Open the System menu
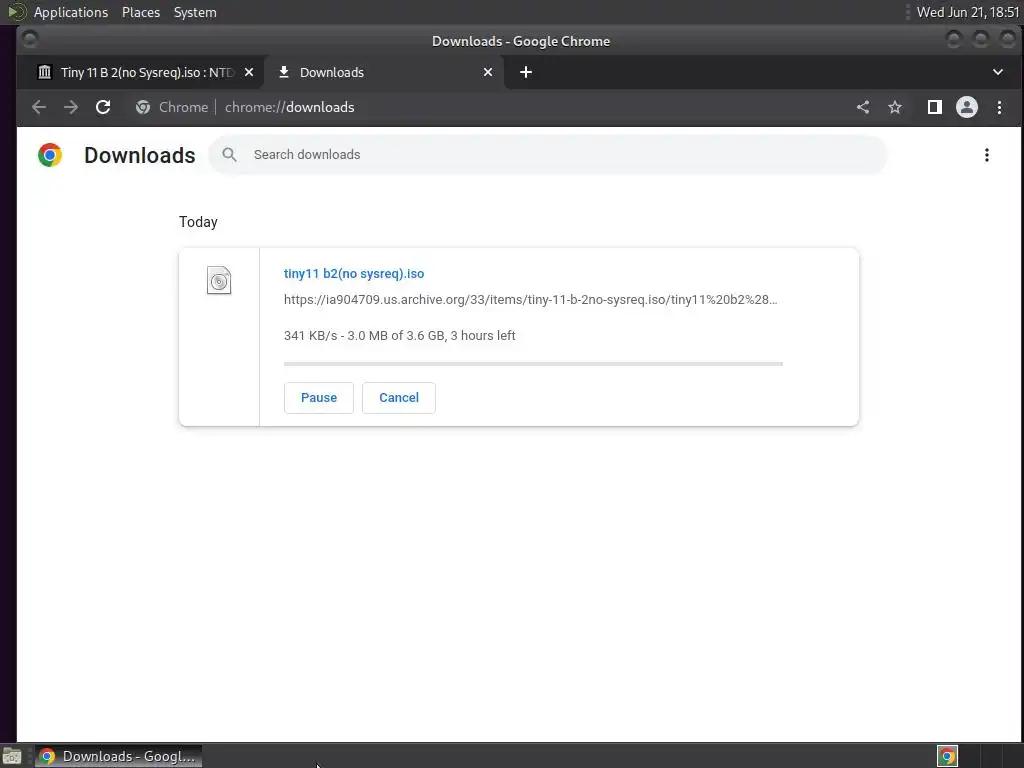The height and width of the screenshot is (768, 1024). point(195,12)
